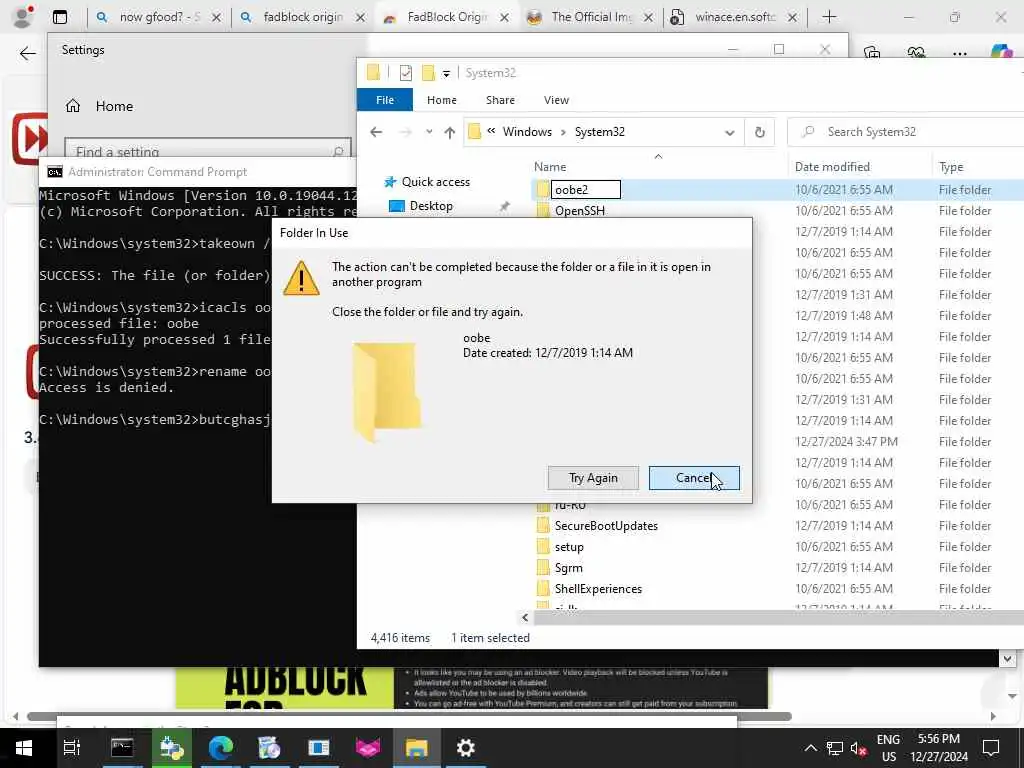
Task: Click the Back arrow in File Explorer
Action: coord(376,132)
